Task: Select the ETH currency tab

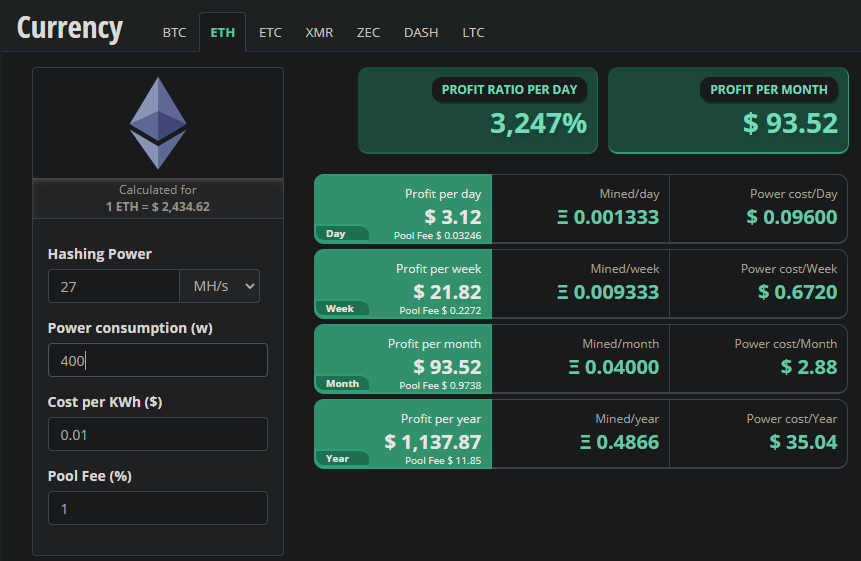Action: coord(222,32)
